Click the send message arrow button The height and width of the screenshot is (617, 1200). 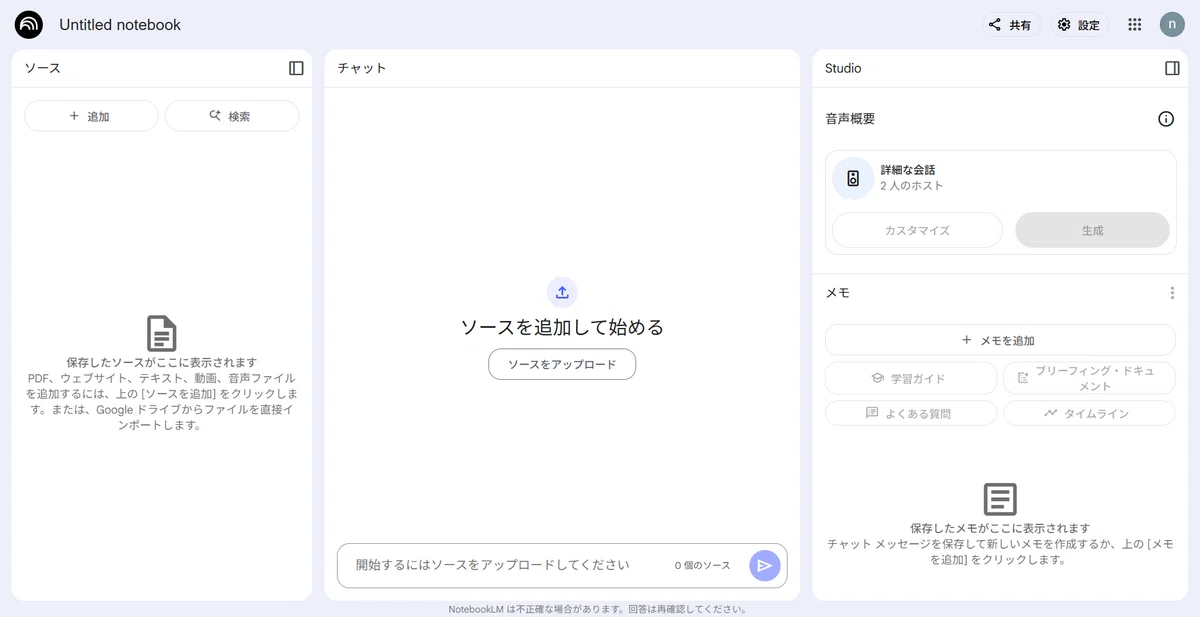point(765,566)
